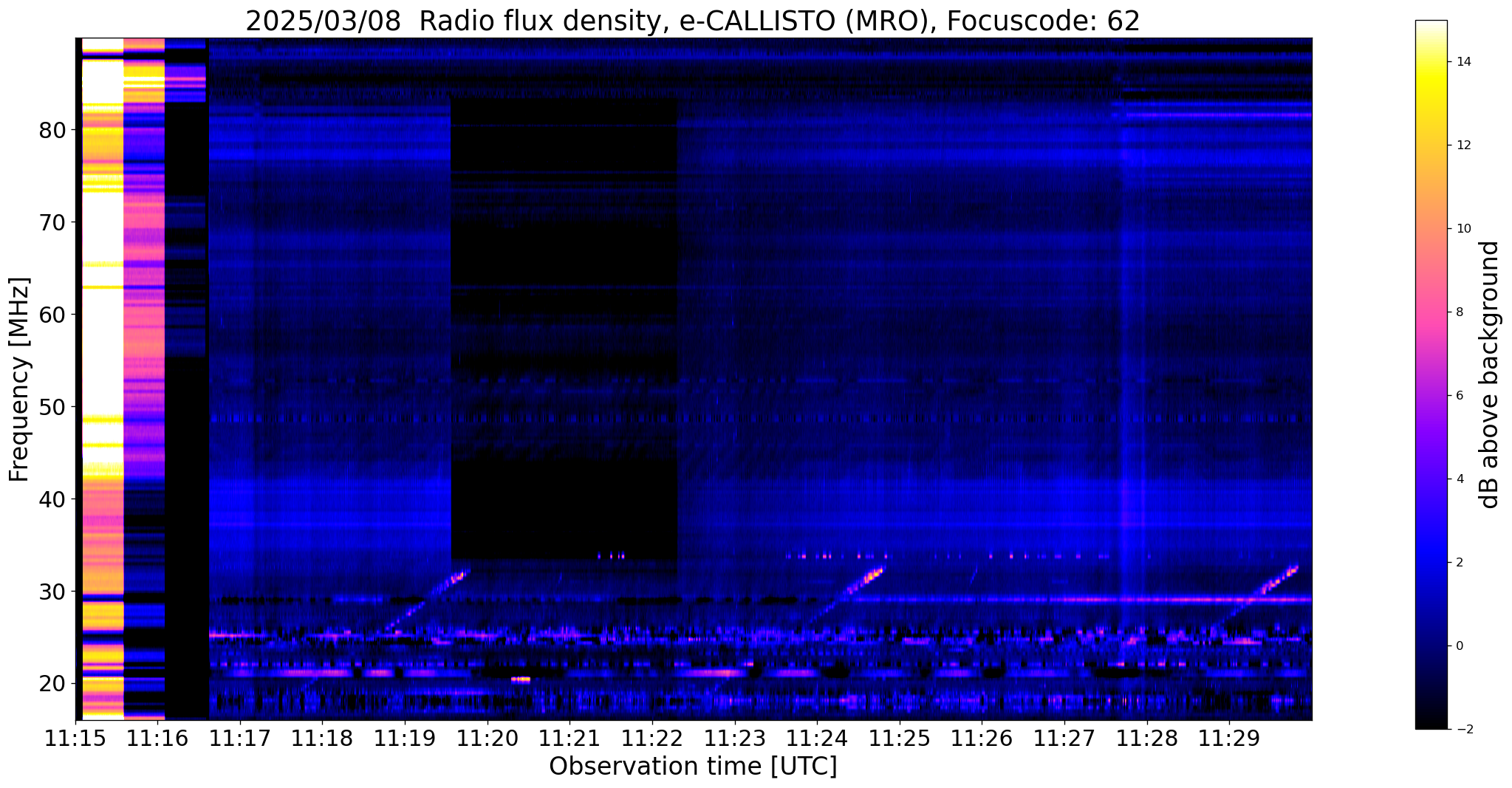Click the 11:21 time tick label
1512x788 pixels.
(x=569, y=739)
